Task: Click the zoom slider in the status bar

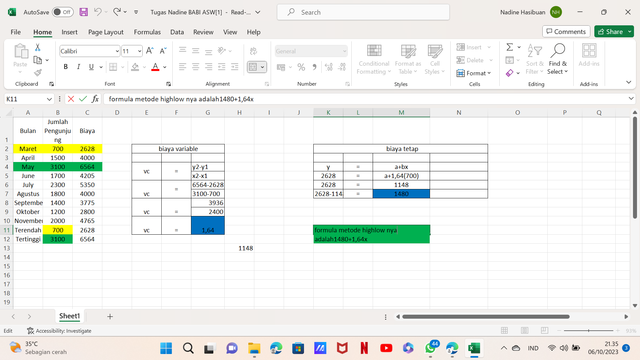Action: 588,330
